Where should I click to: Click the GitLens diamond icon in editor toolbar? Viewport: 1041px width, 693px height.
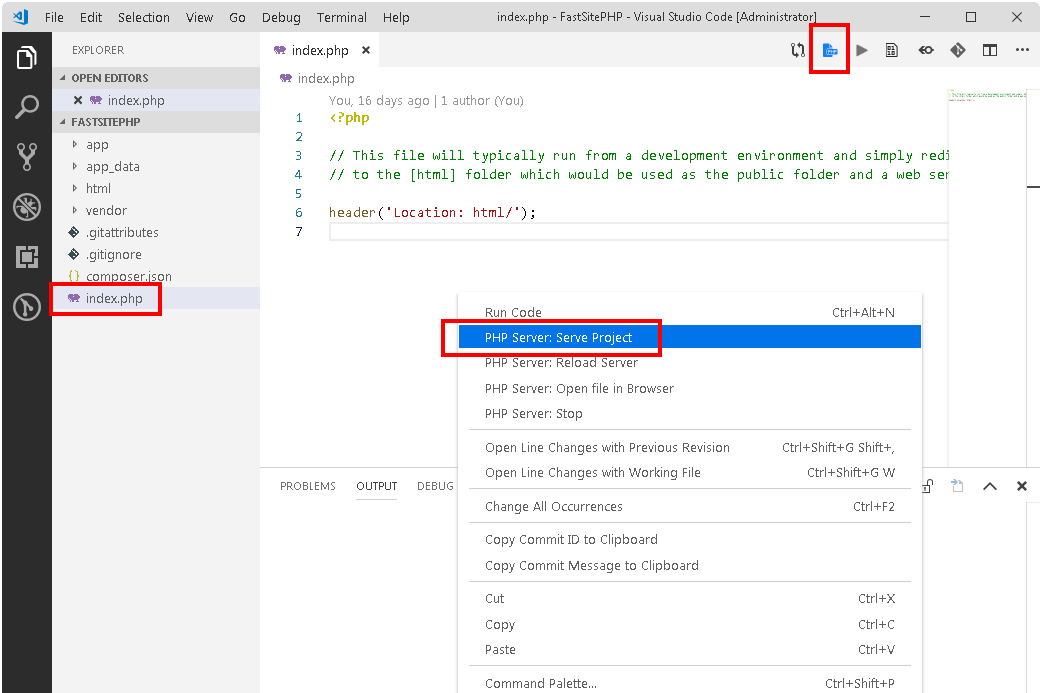click(x=957, y=50)
